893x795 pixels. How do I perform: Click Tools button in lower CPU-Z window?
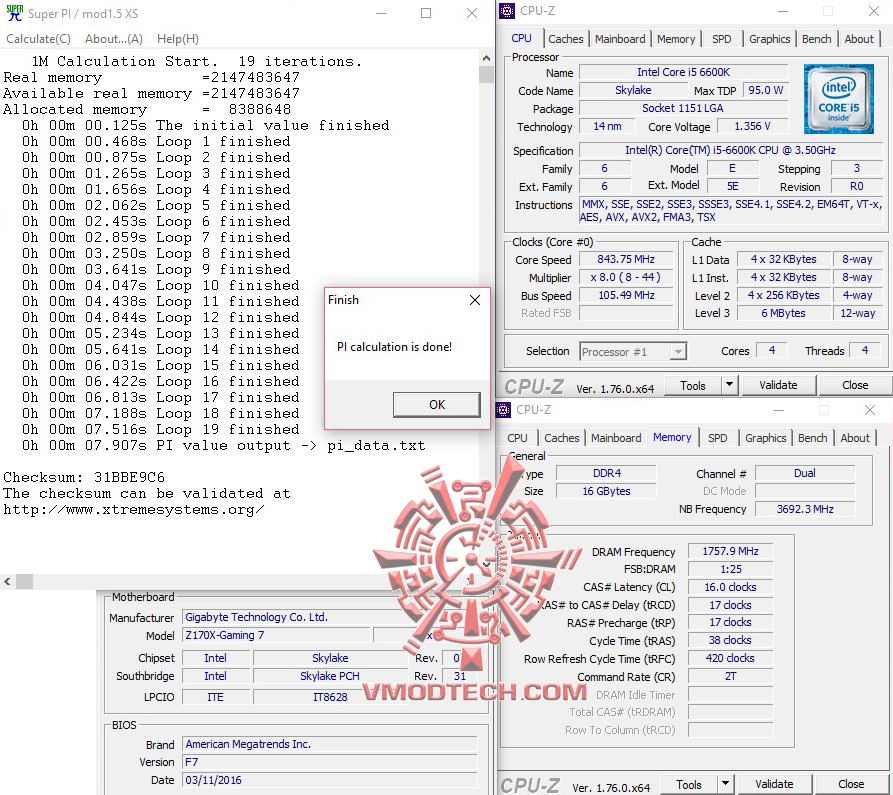pos(689,784)
